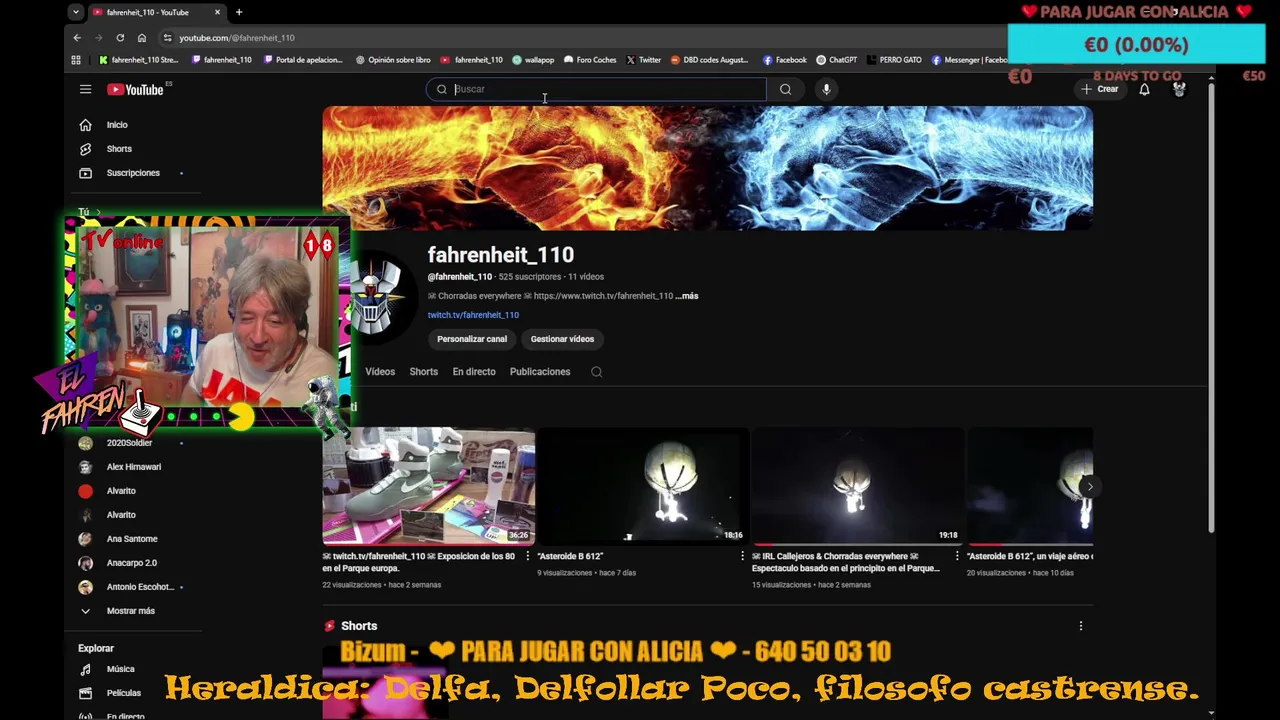This screenshot has height=720, width=1280.
Task: Open the Shorts section three-dot menu
Action: pos(1080,626)
